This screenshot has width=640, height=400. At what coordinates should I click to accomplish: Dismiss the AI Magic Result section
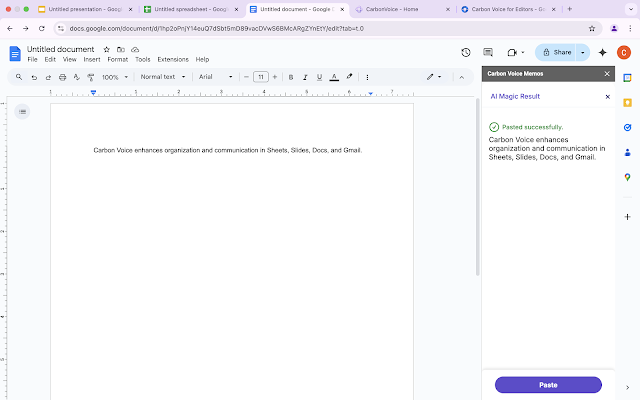pos(607,97)
